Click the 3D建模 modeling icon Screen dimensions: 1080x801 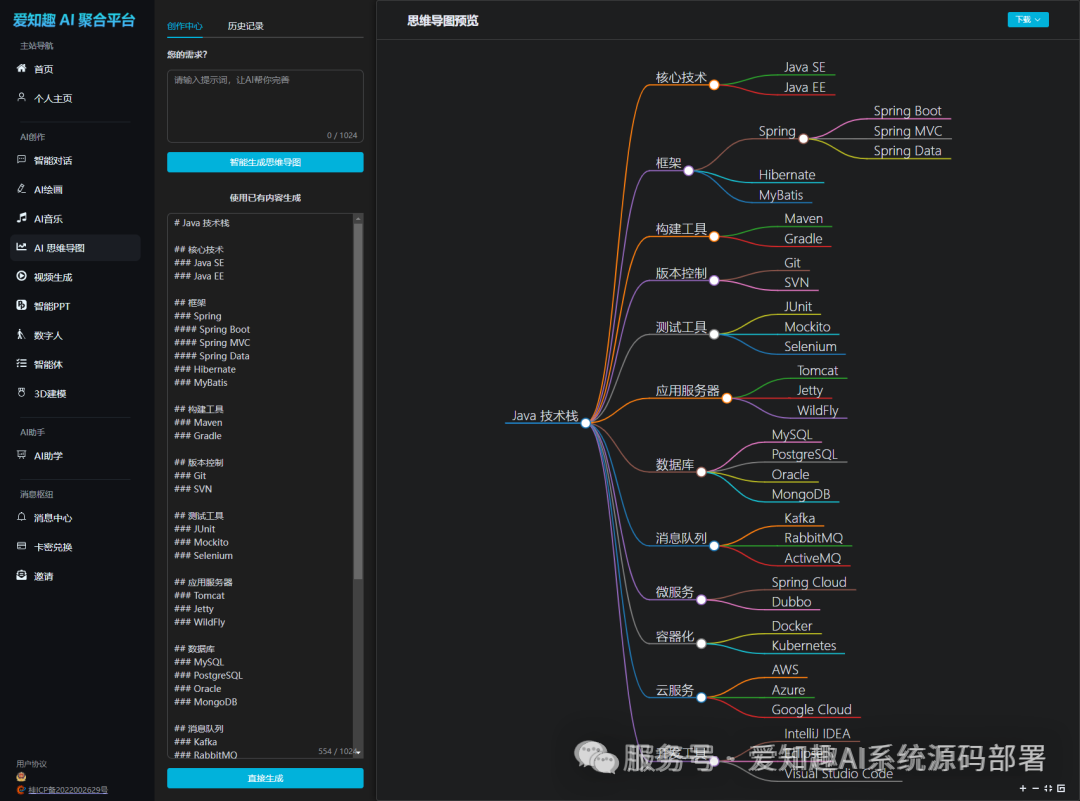22,394
